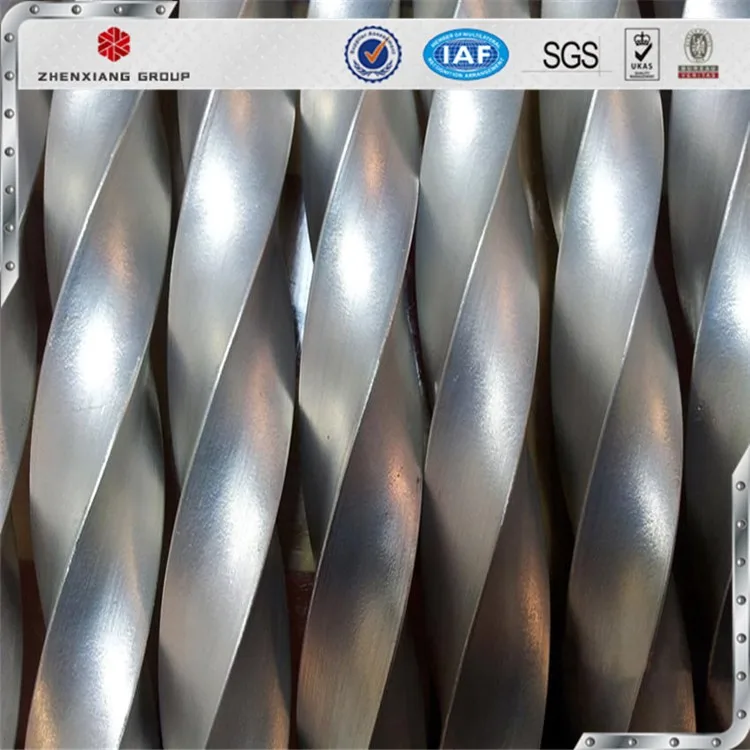
Task: Click the blue checkmark certification seal
Action: click(373, 54)
